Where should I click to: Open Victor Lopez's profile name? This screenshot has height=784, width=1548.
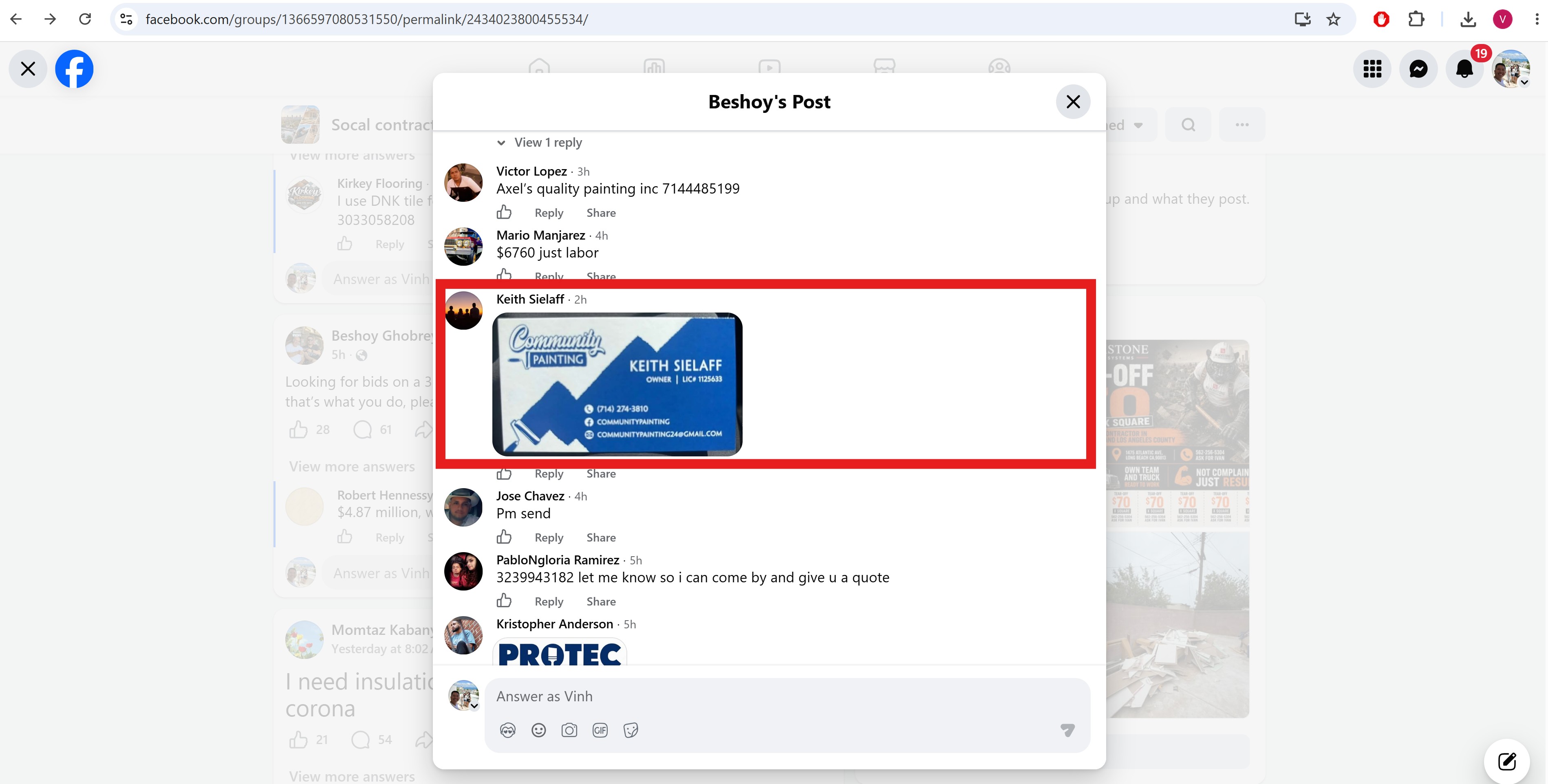[532, 171]
